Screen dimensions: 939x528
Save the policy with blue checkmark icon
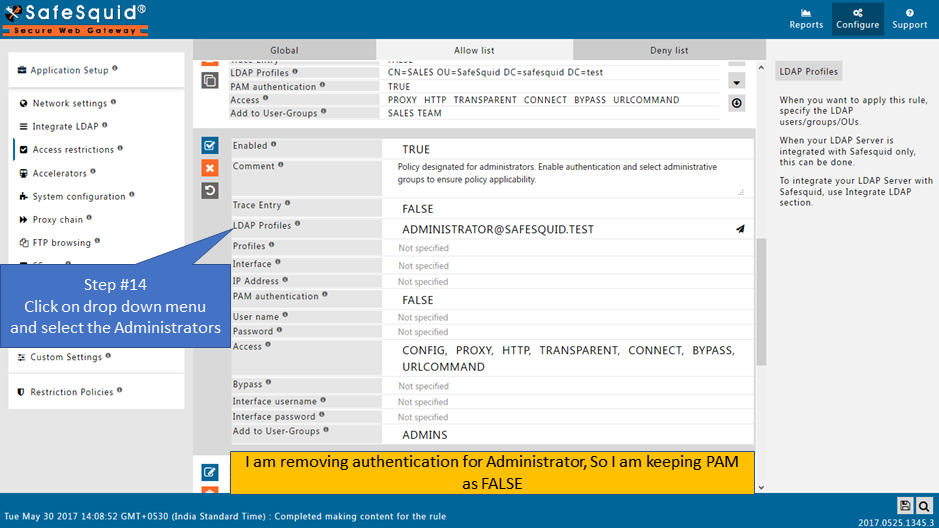(210, 145)
